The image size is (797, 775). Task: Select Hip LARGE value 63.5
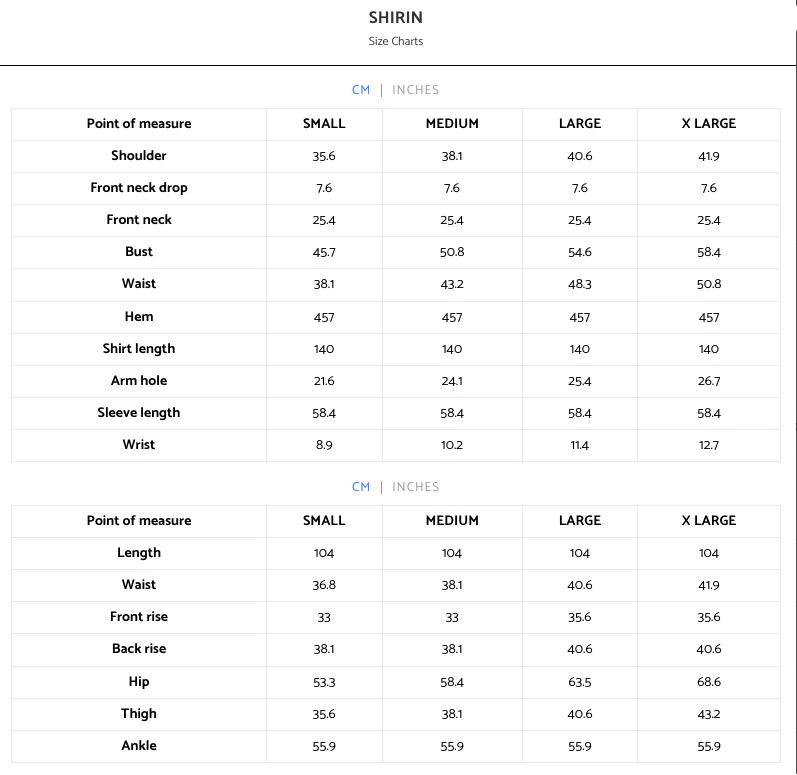click(579, 682)
